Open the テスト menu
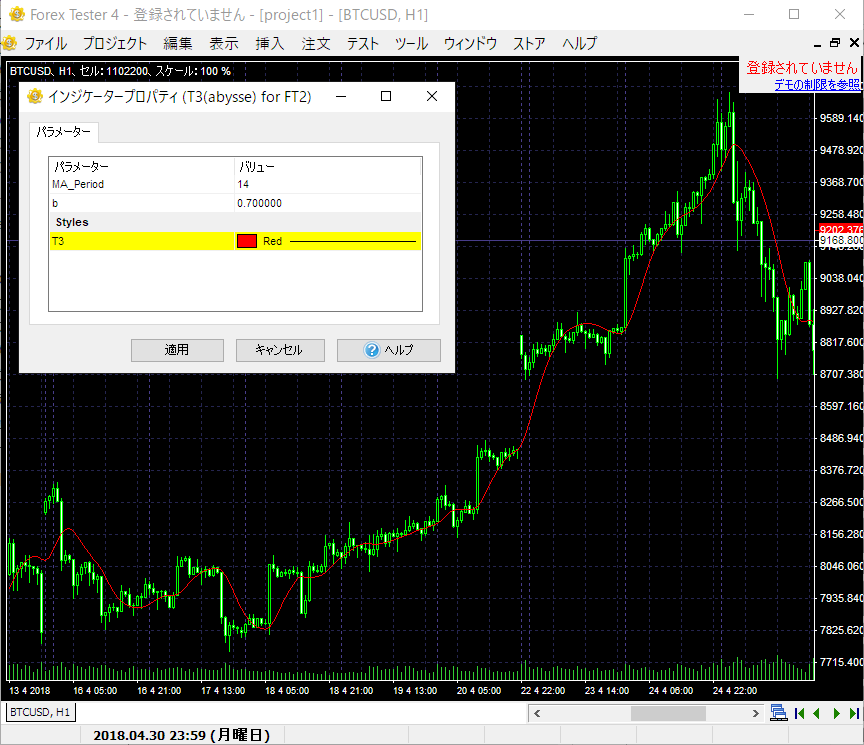Screen dimensions: 864x745 coord(363,44)
